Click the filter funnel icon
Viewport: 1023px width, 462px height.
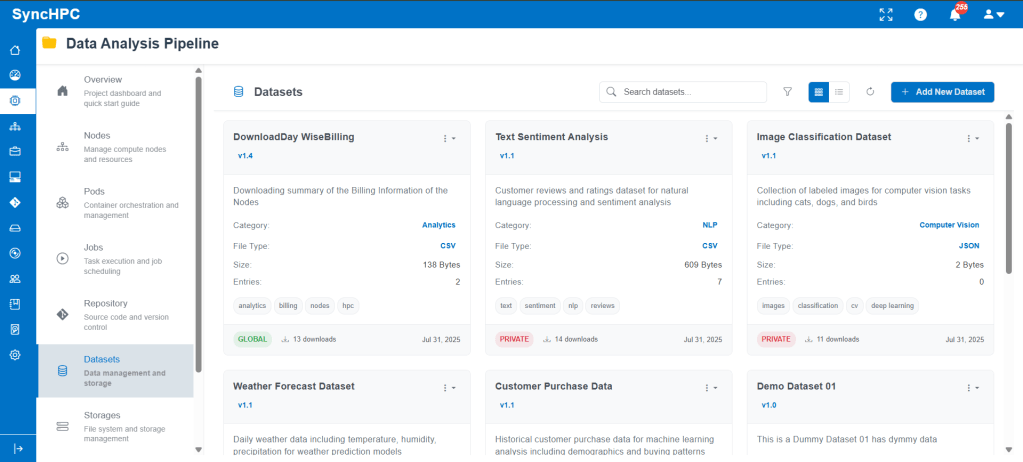pyautogui.click(x=787, y=92)
